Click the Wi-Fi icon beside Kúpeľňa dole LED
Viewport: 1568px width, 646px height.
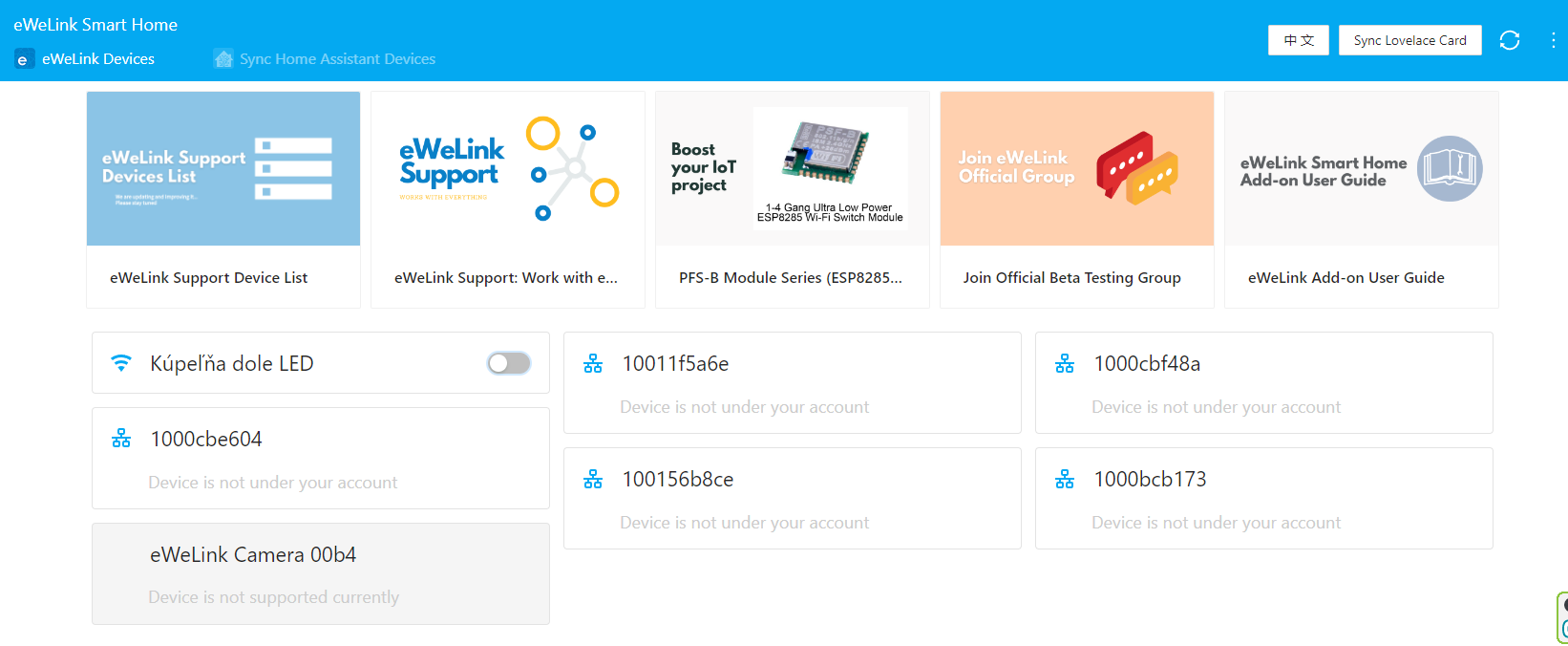121,363
